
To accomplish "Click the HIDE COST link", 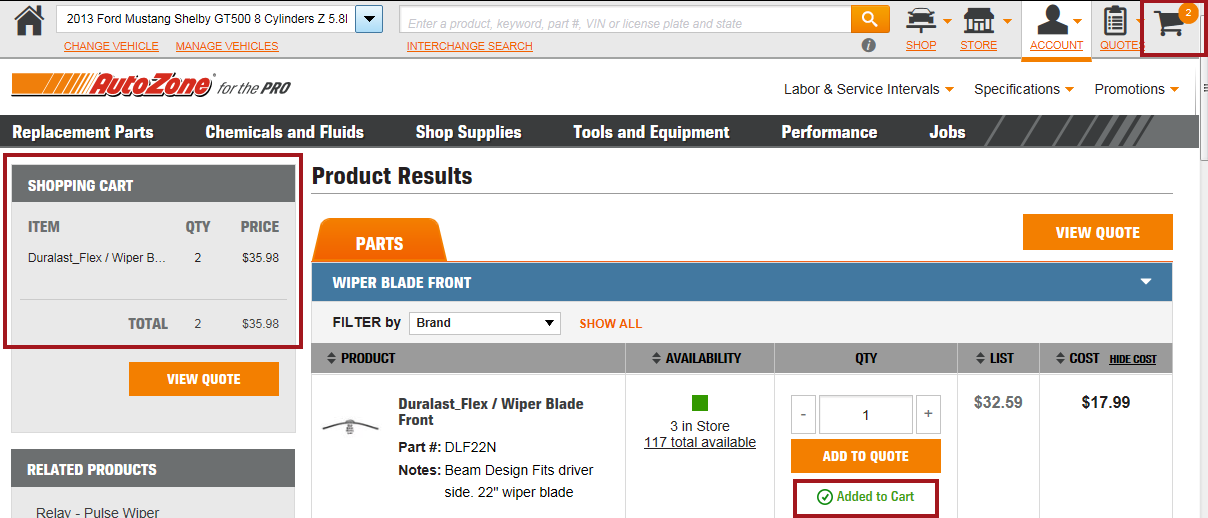I will [x=1133, y=359].
